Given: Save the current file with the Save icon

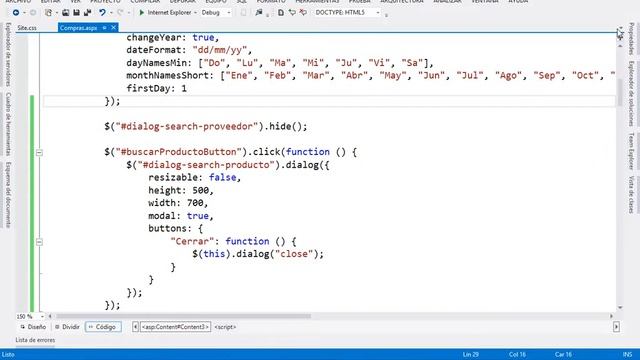Looking at the screenshot, I should 76,13.
